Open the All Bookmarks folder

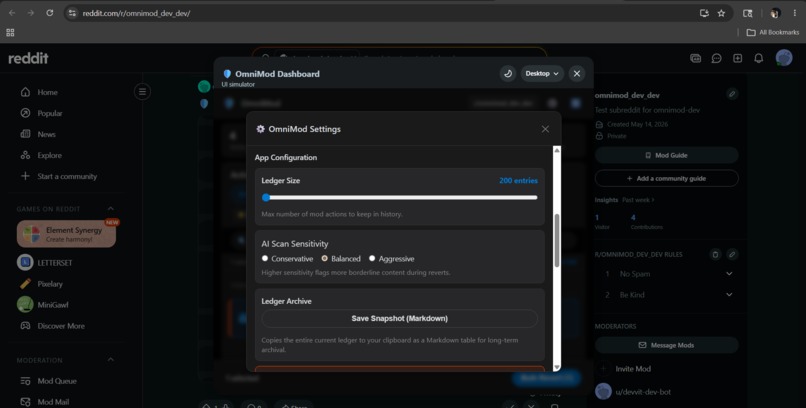pos(773,32)
